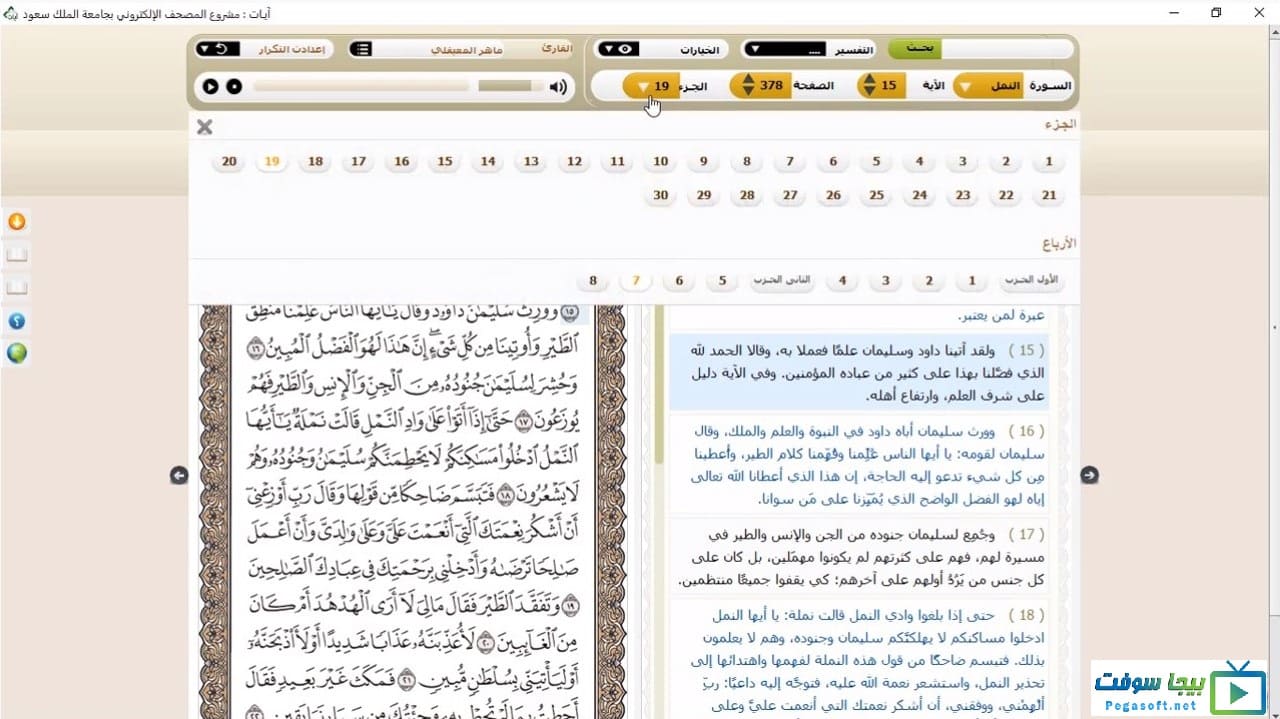Adjust the volume slider bar
This screenshot has height=719, width=1280.
511,87
